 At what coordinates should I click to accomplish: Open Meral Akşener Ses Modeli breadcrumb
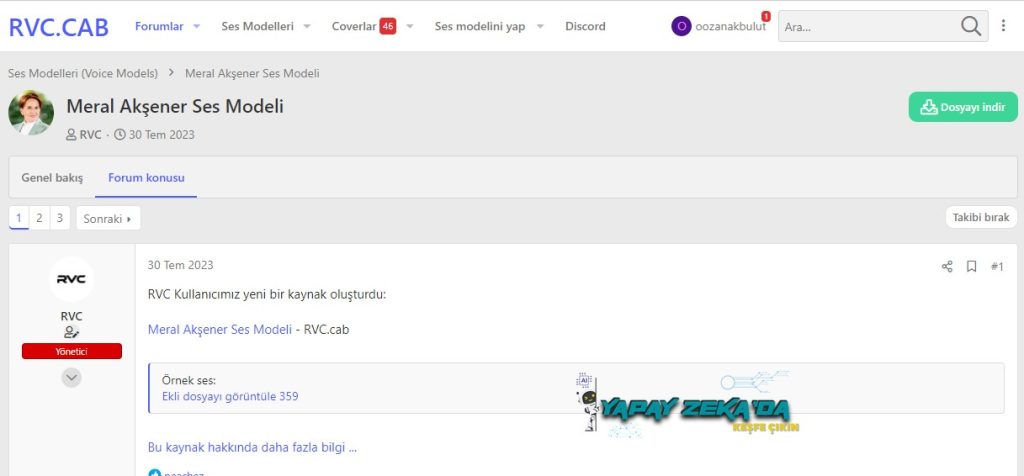[252, 73]
